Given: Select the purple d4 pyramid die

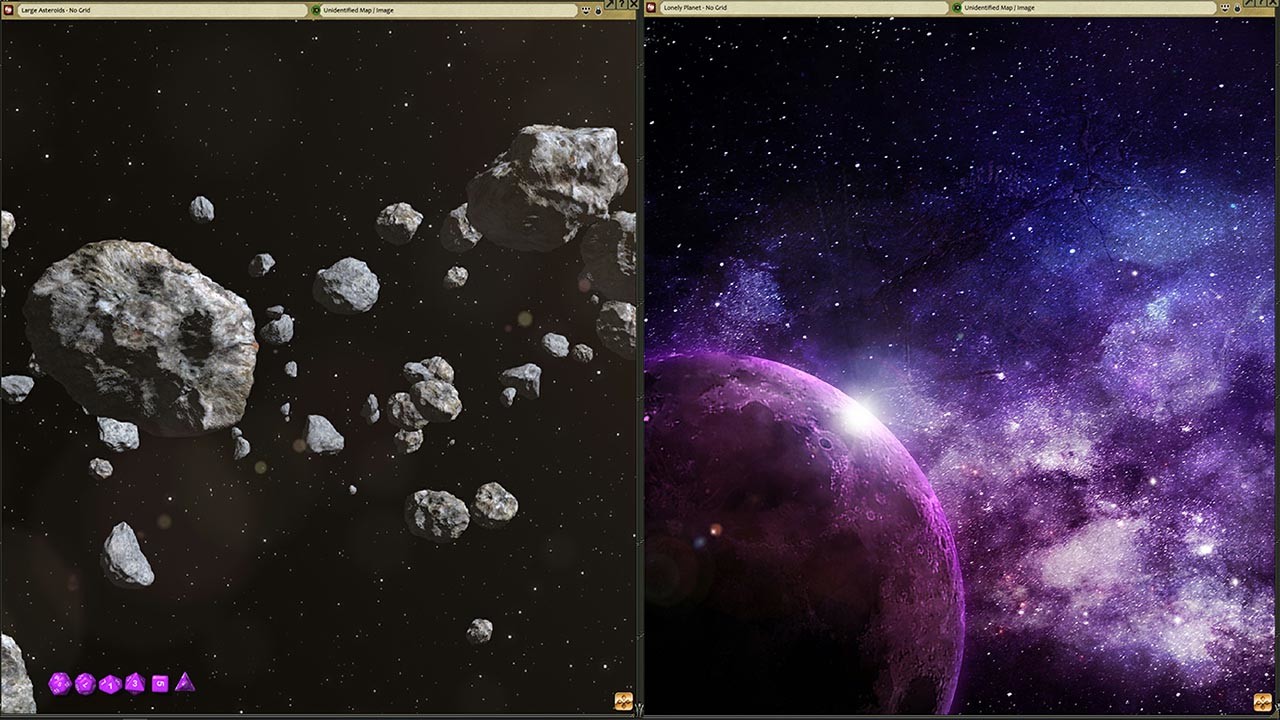Looking at the screenshot, I should pyautogui.click(x=184, y=683).
